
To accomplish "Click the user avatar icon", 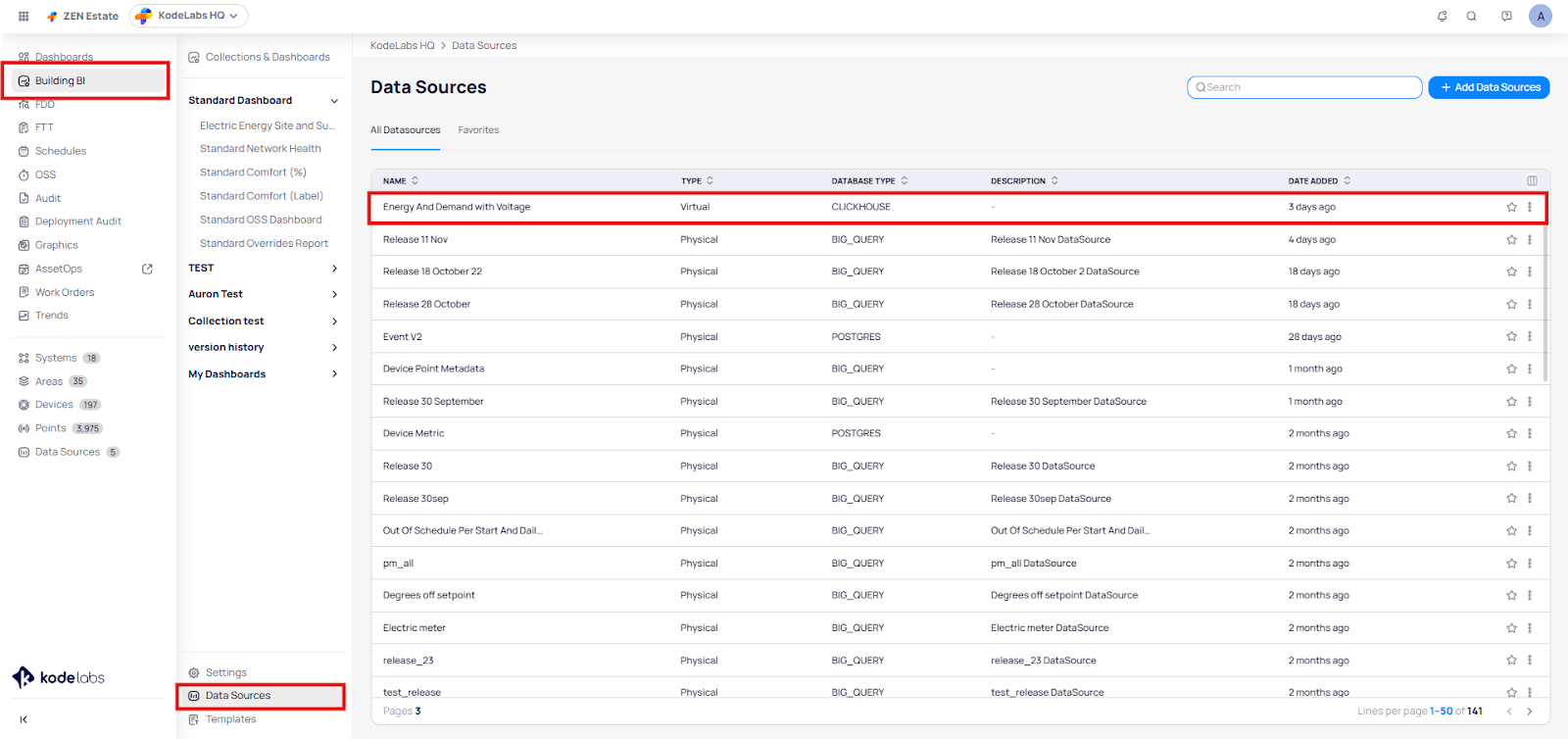I will 1541,16.
